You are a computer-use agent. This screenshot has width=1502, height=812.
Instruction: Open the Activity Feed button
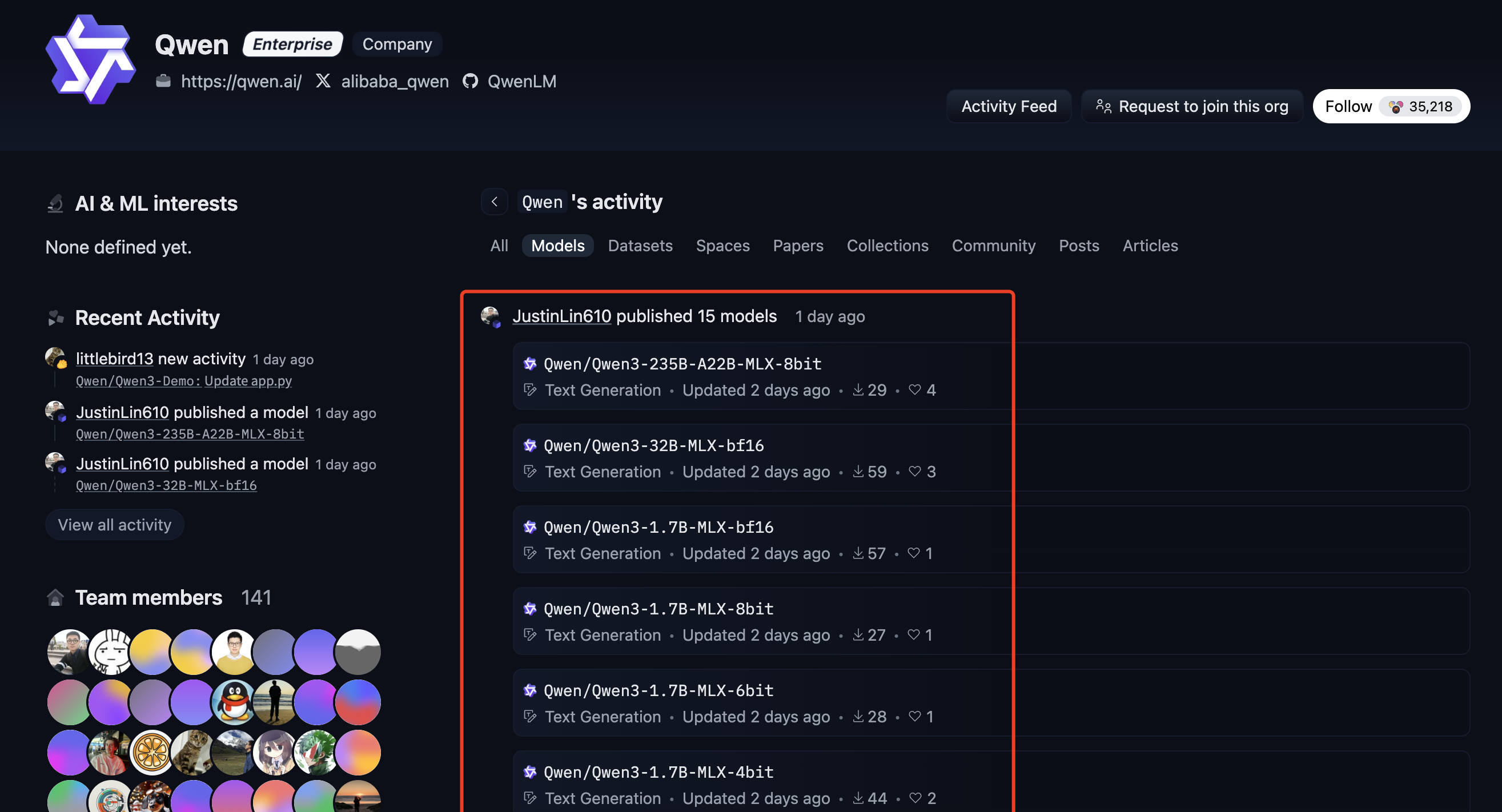click(x=1009, y=106)
